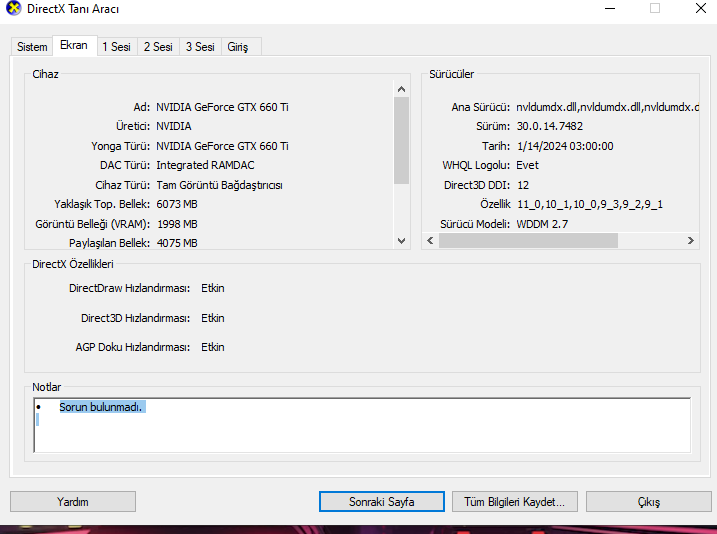Click the AGP Doku Hızlandırması 'Etkin' value
Screen dimensions: 717x534
213,347
